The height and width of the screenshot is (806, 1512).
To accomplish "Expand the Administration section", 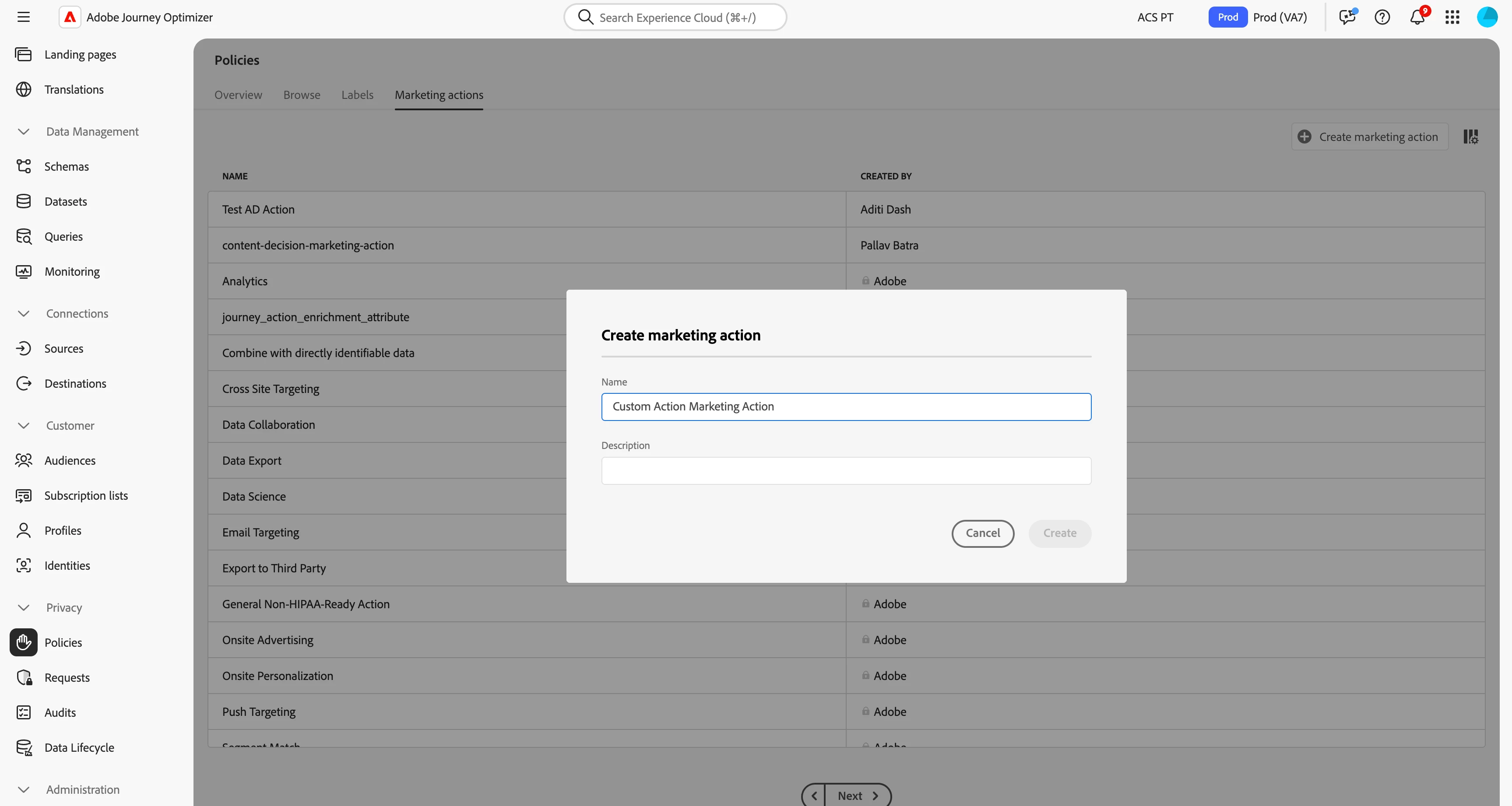I will (x=24, y=789).
